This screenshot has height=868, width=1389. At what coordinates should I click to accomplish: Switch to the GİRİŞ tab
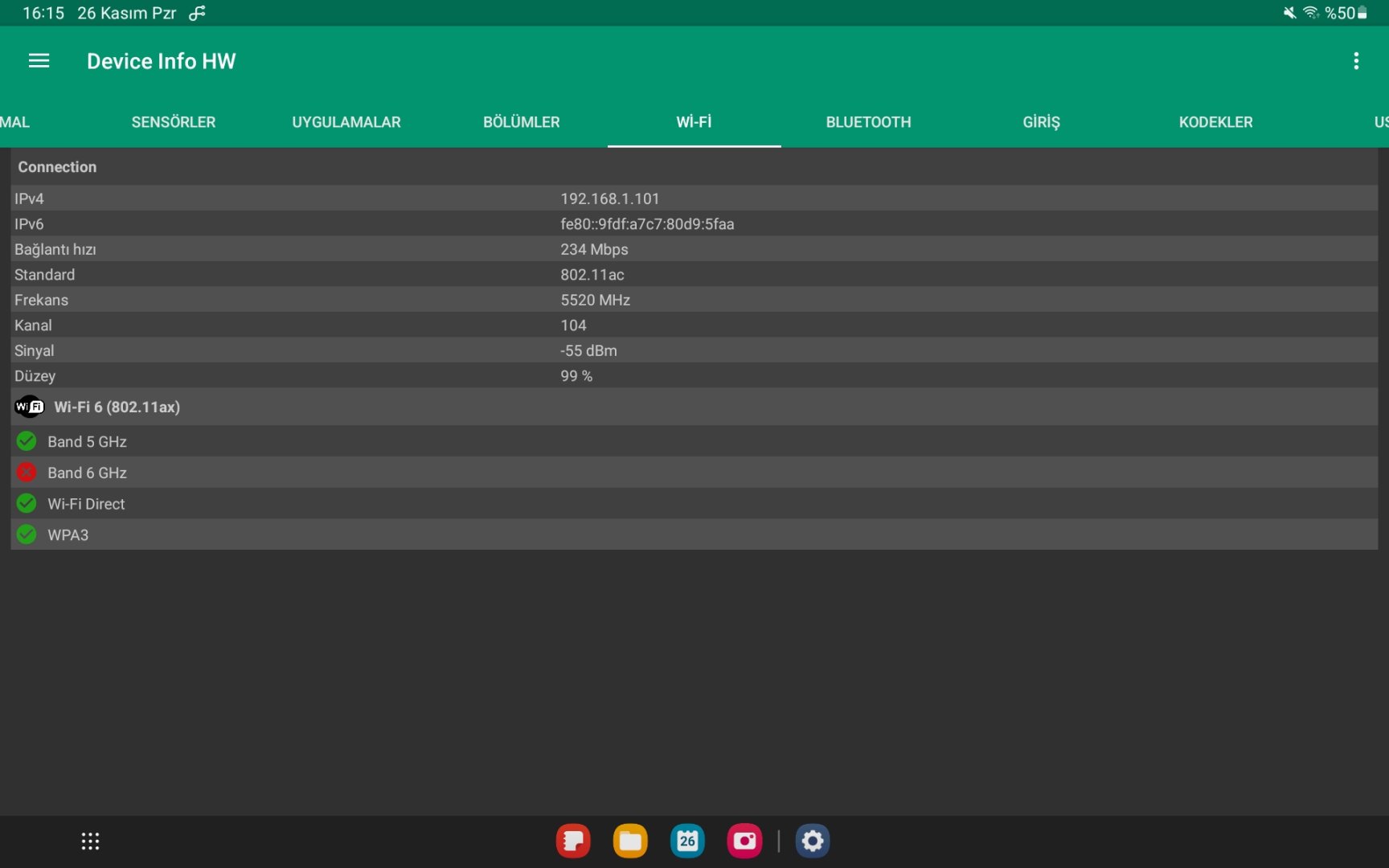click(1042, 122)
